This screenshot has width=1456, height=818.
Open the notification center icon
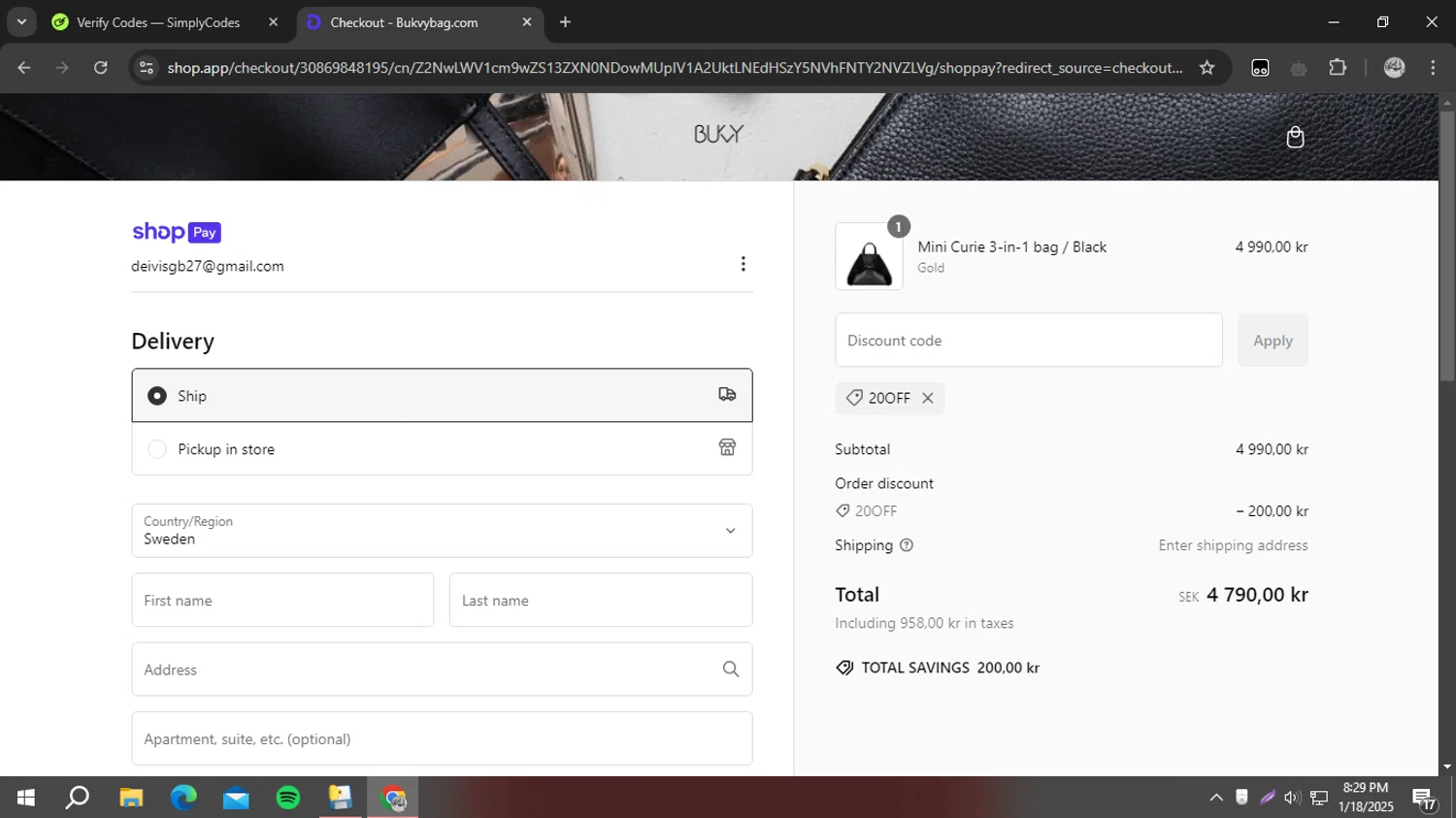(1424, 799)
